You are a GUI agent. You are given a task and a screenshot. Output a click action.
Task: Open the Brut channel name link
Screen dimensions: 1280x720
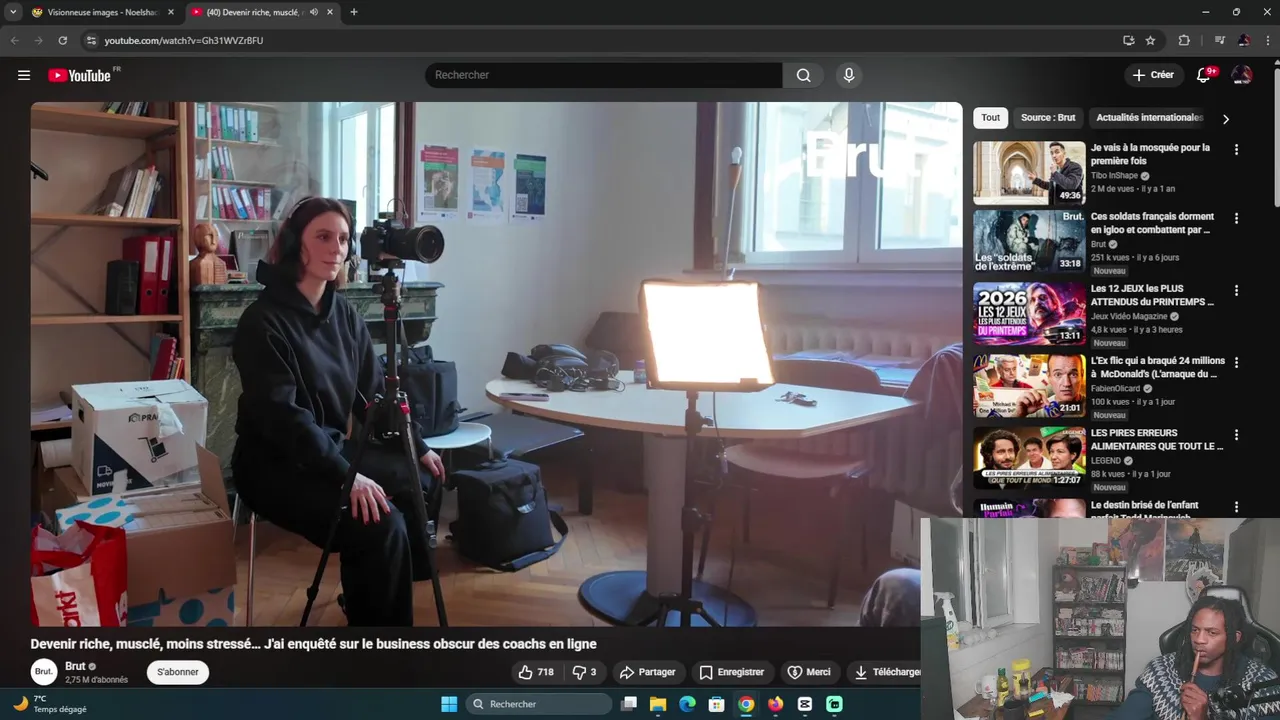point(75,666)
